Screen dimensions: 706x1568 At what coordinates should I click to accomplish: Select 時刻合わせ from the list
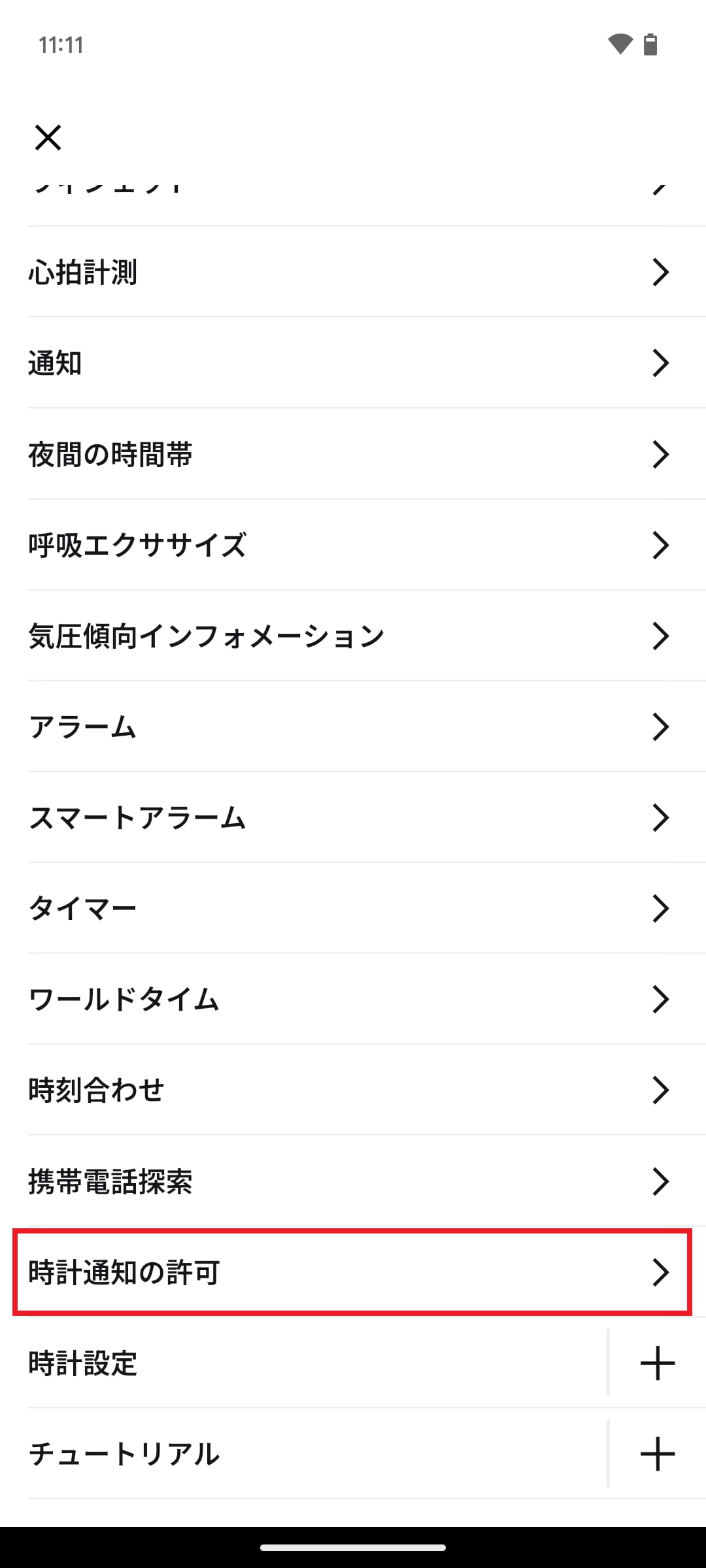(x=96, y=1090)
